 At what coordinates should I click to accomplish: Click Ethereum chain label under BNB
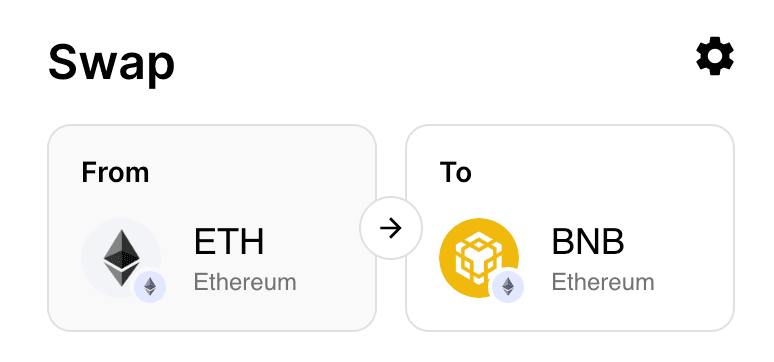pyautogui.click(x=603, y=282)
